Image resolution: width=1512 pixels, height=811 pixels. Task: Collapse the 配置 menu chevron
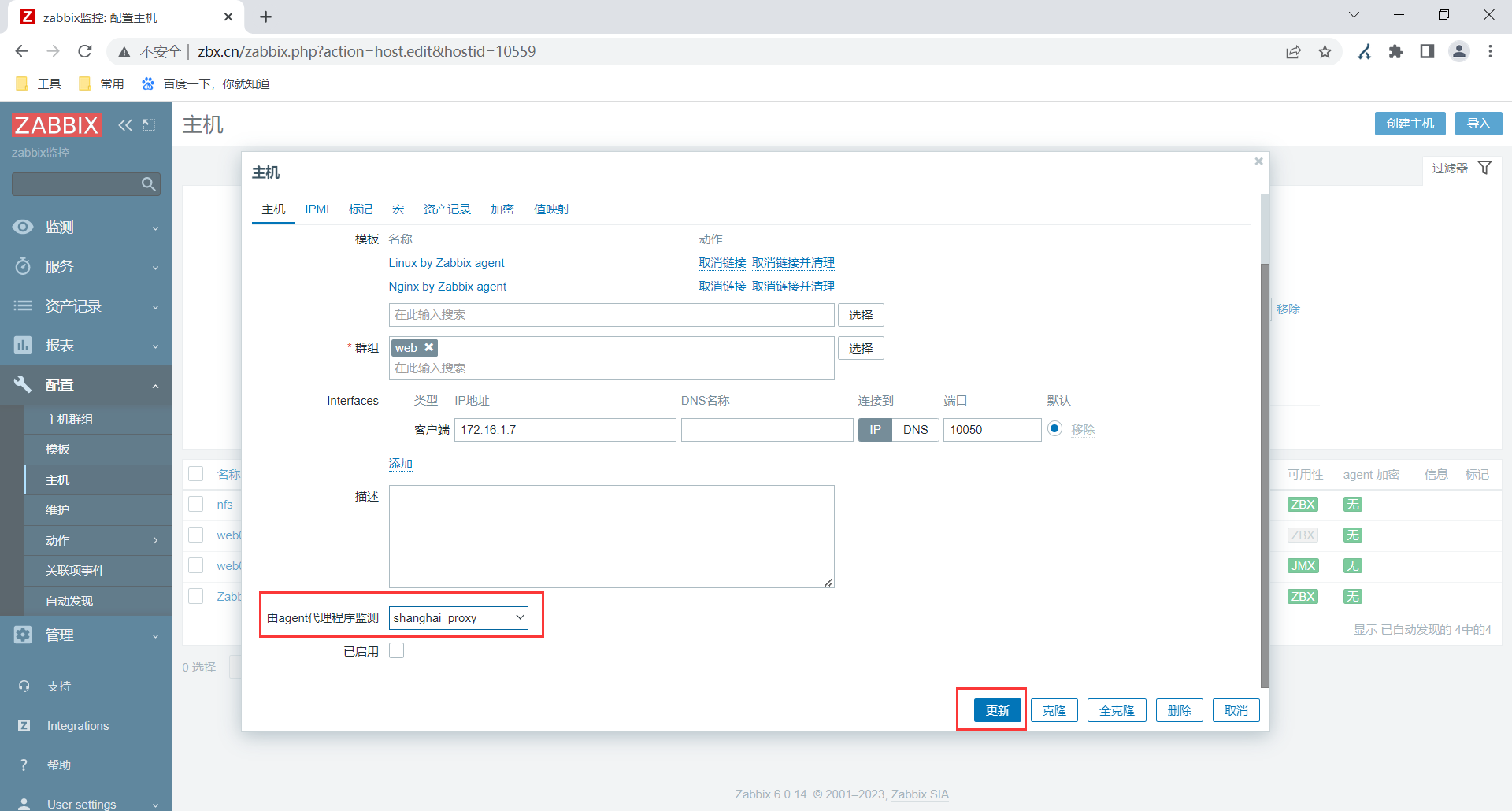coord(155,386)
